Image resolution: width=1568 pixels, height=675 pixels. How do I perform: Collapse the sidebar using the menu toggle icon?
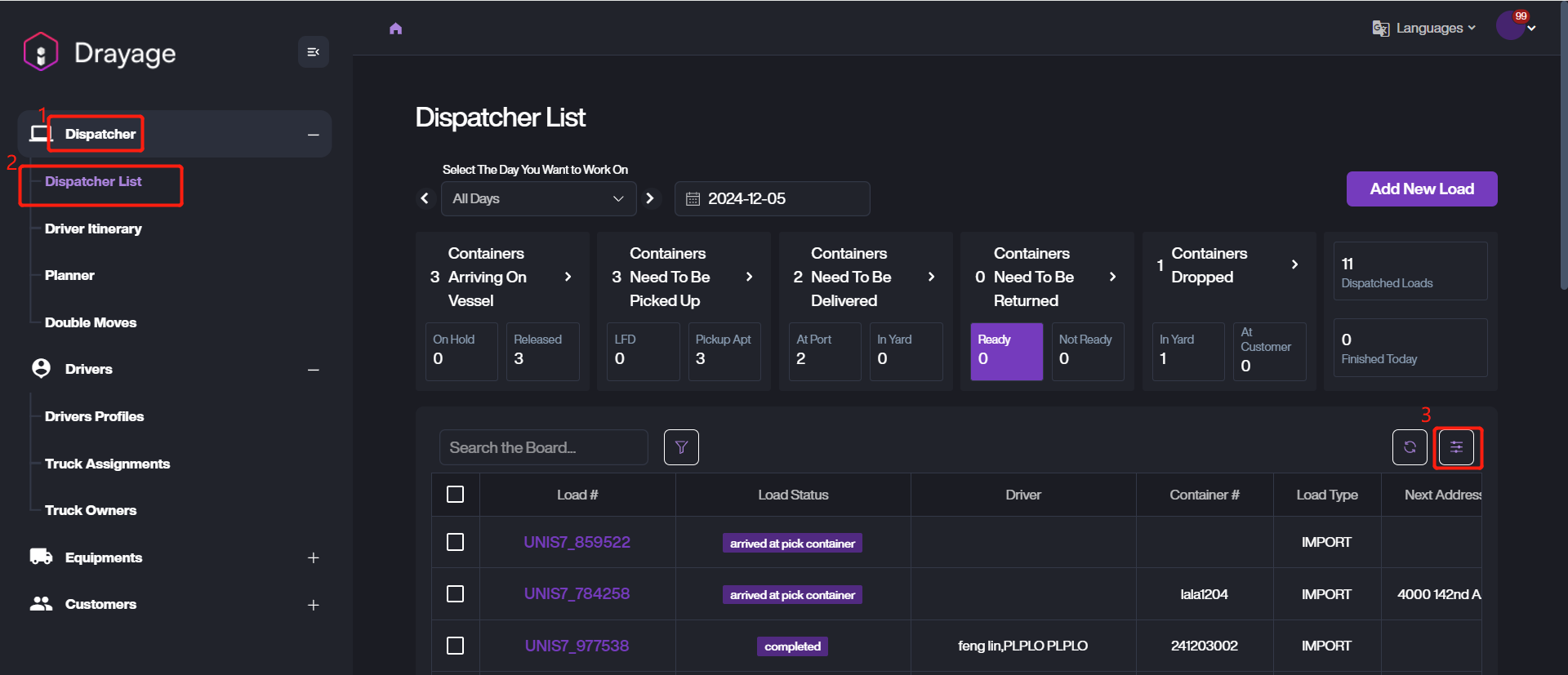click(x=313, y=52)
